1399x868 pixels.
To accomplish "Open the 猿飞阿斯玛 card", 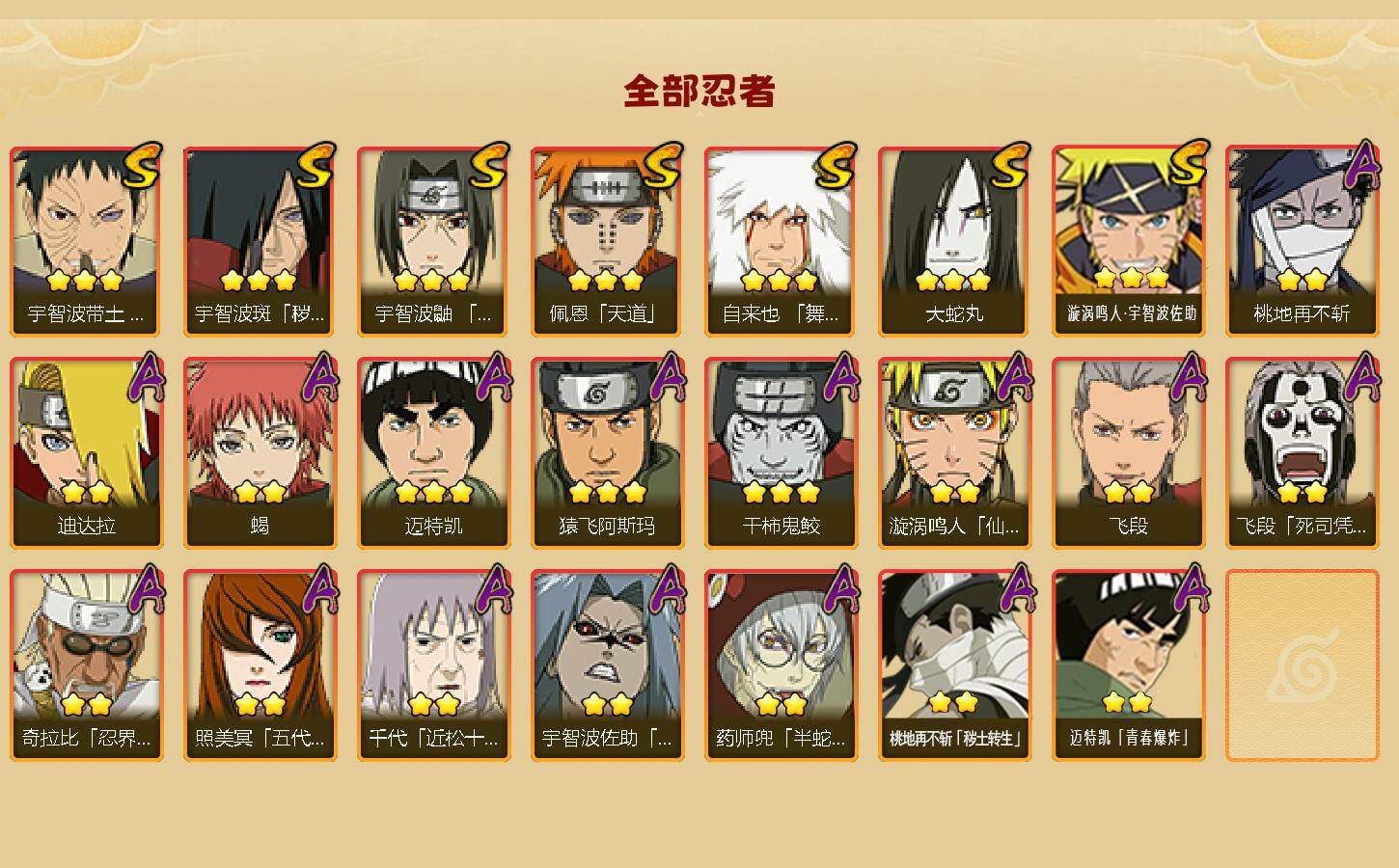I will 607,453.
